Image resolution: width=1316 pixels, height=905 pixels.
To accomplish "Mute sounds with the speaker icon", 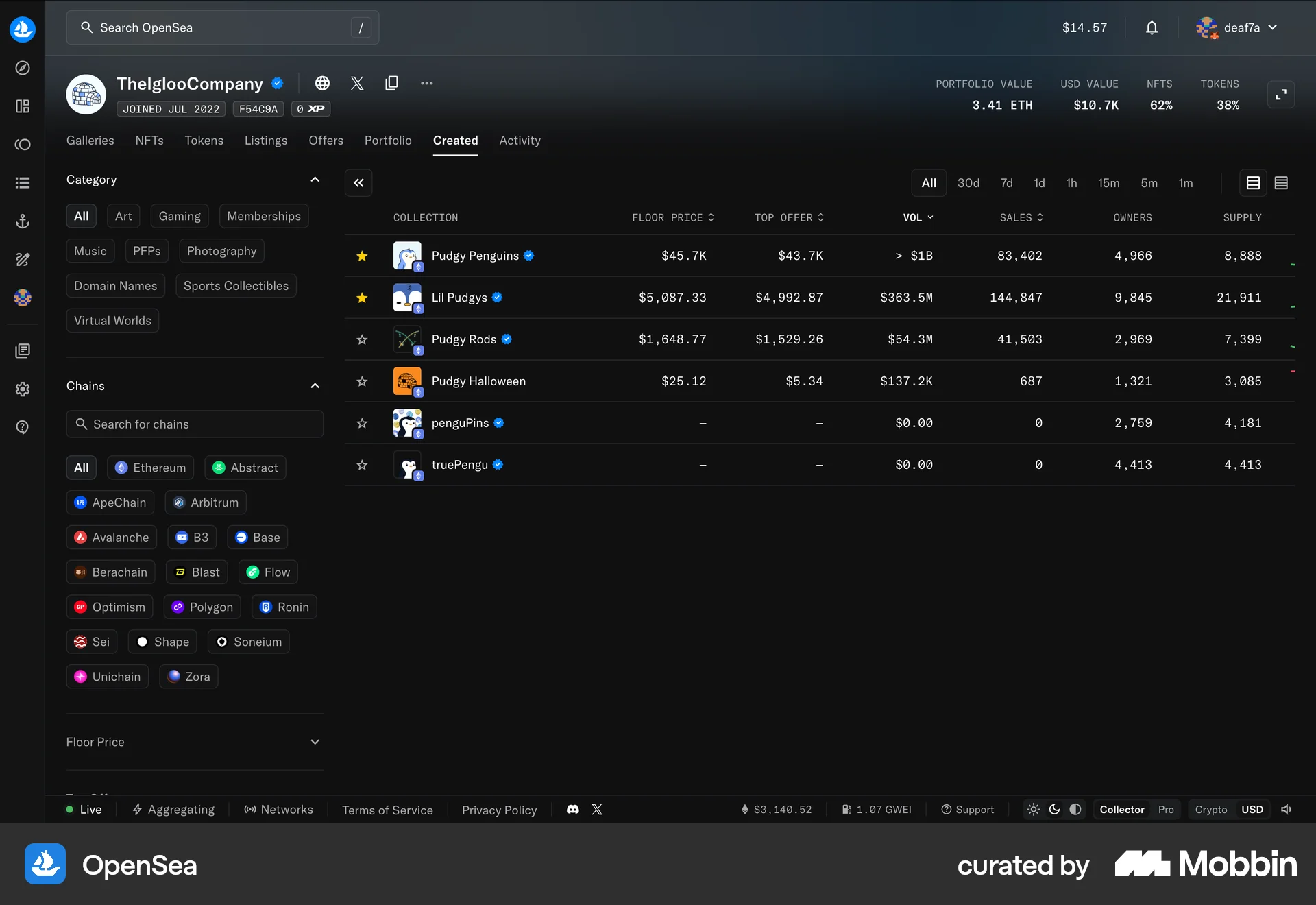I will pos(1286,810).
